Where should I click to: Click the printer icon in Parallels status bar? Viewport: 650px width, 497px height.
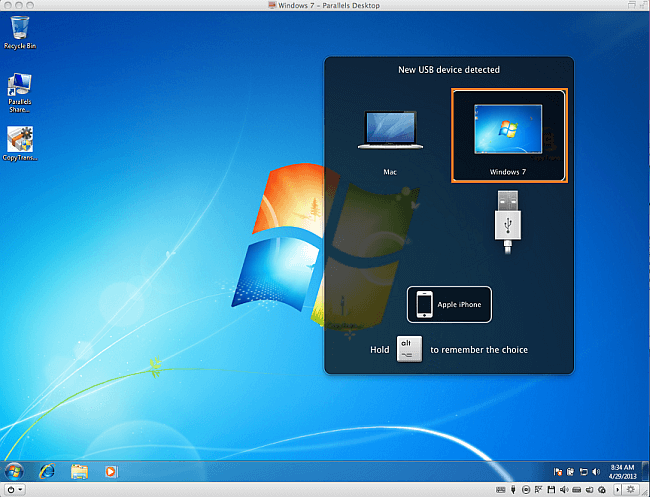point(576,490)
